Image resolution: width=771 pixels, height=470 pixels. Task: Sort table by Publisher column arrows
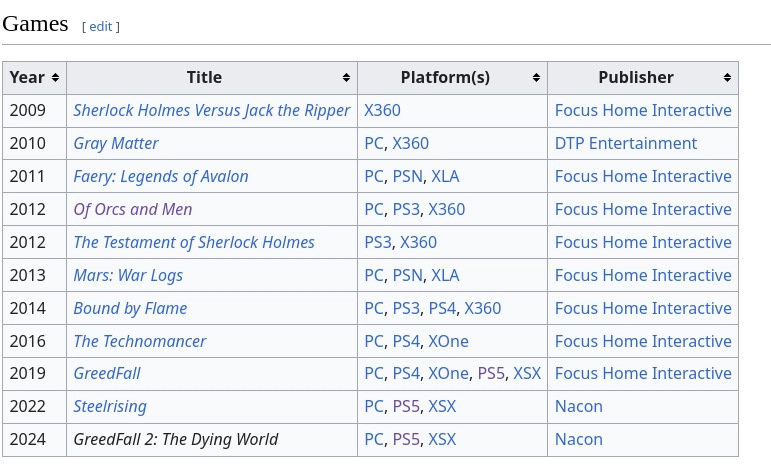[x=727, y=78]
